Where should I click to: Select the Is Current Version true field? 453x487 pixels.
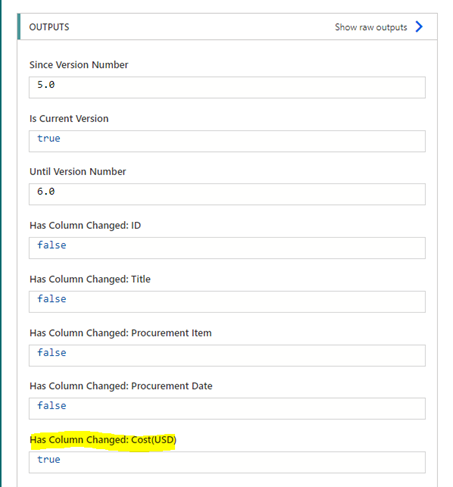pos(227,141)
